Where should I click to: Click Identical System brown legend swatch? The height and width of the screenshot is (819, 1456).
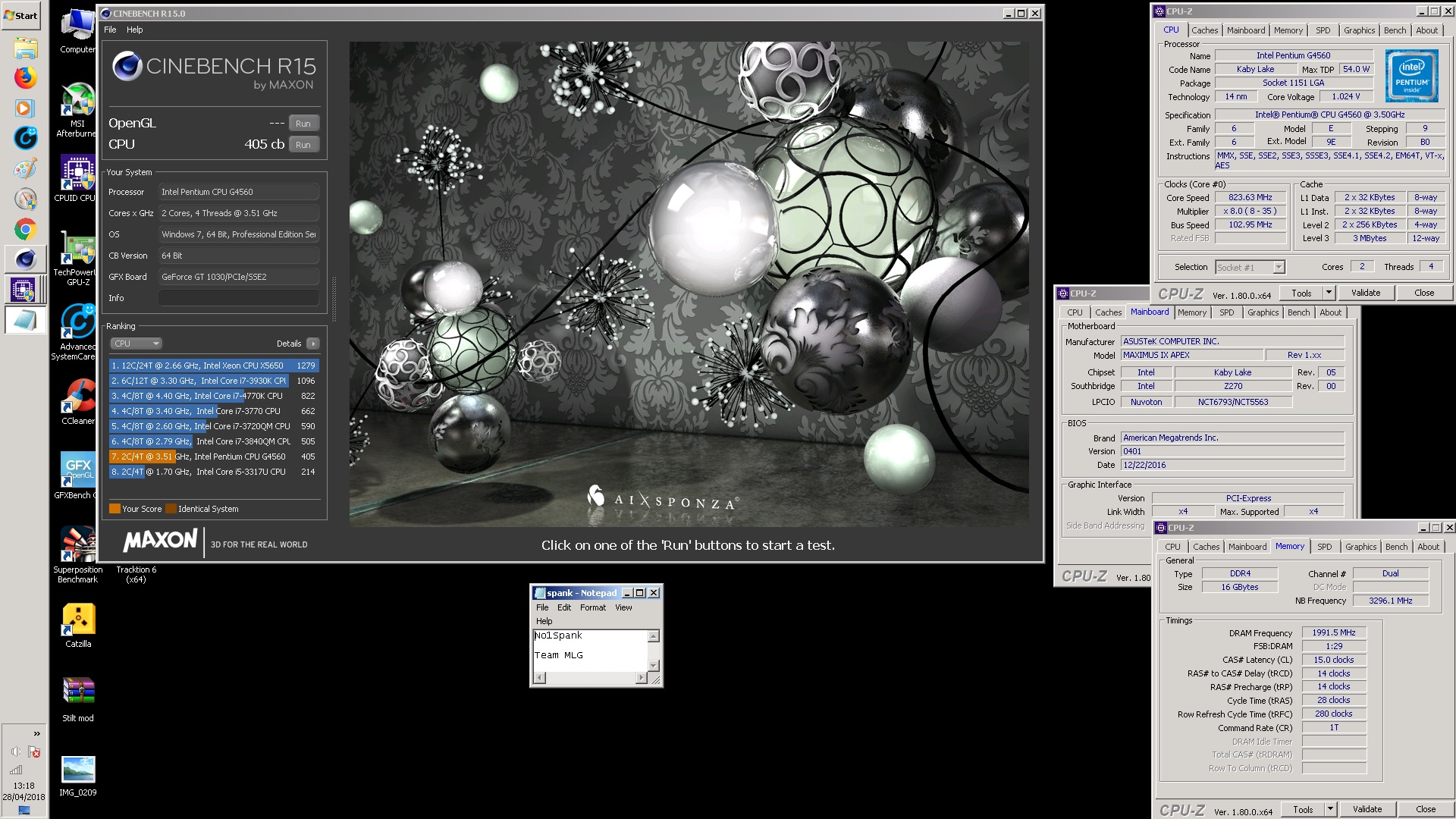(171, 509)
